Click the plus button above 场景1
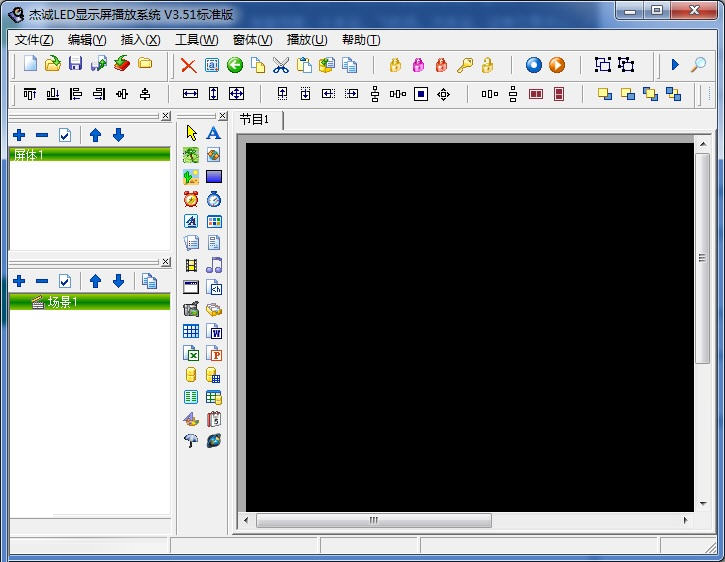This screenshot has width=725, height=562. point(19,281)
